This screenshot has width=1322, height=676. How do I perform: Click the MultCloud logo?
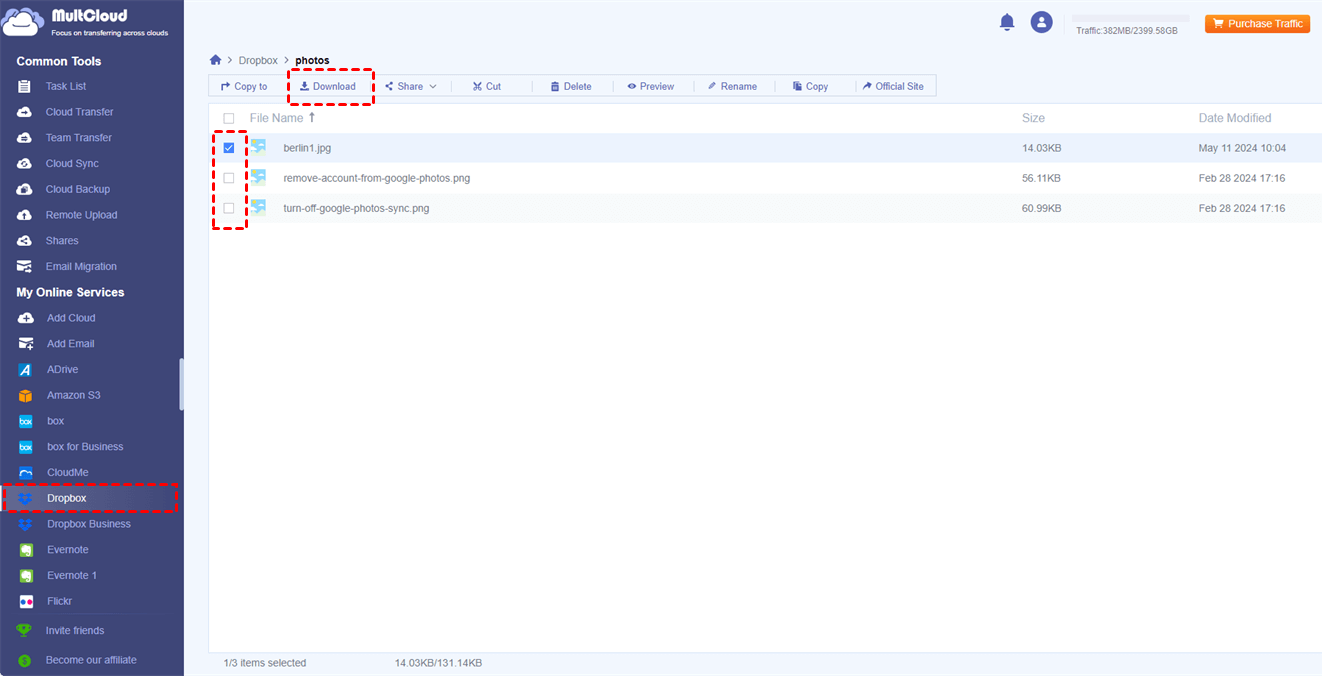[x=85, y=22]
